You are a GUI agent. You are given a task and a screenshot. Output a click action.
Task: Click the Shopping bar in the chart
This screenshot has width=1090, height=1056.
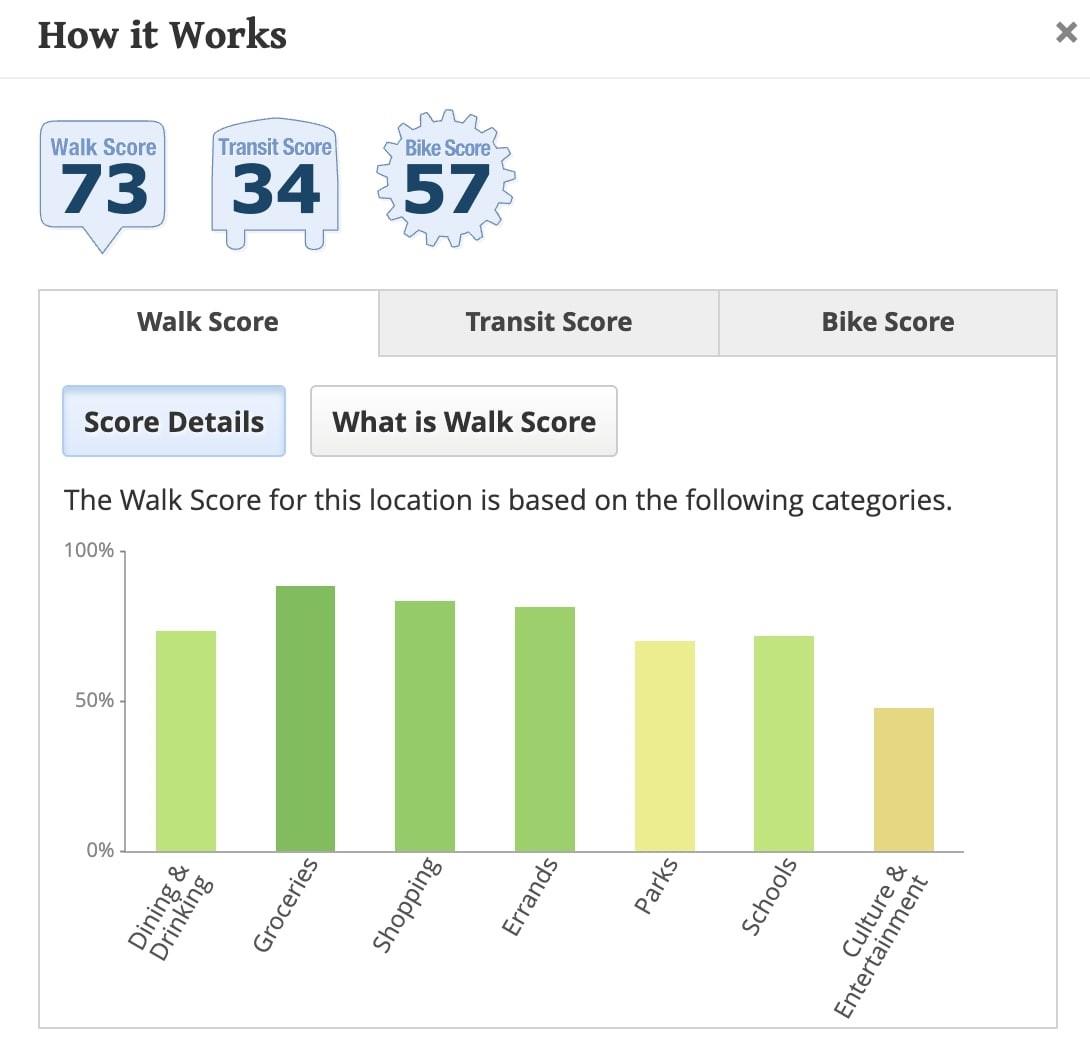(x=425, y=726)
